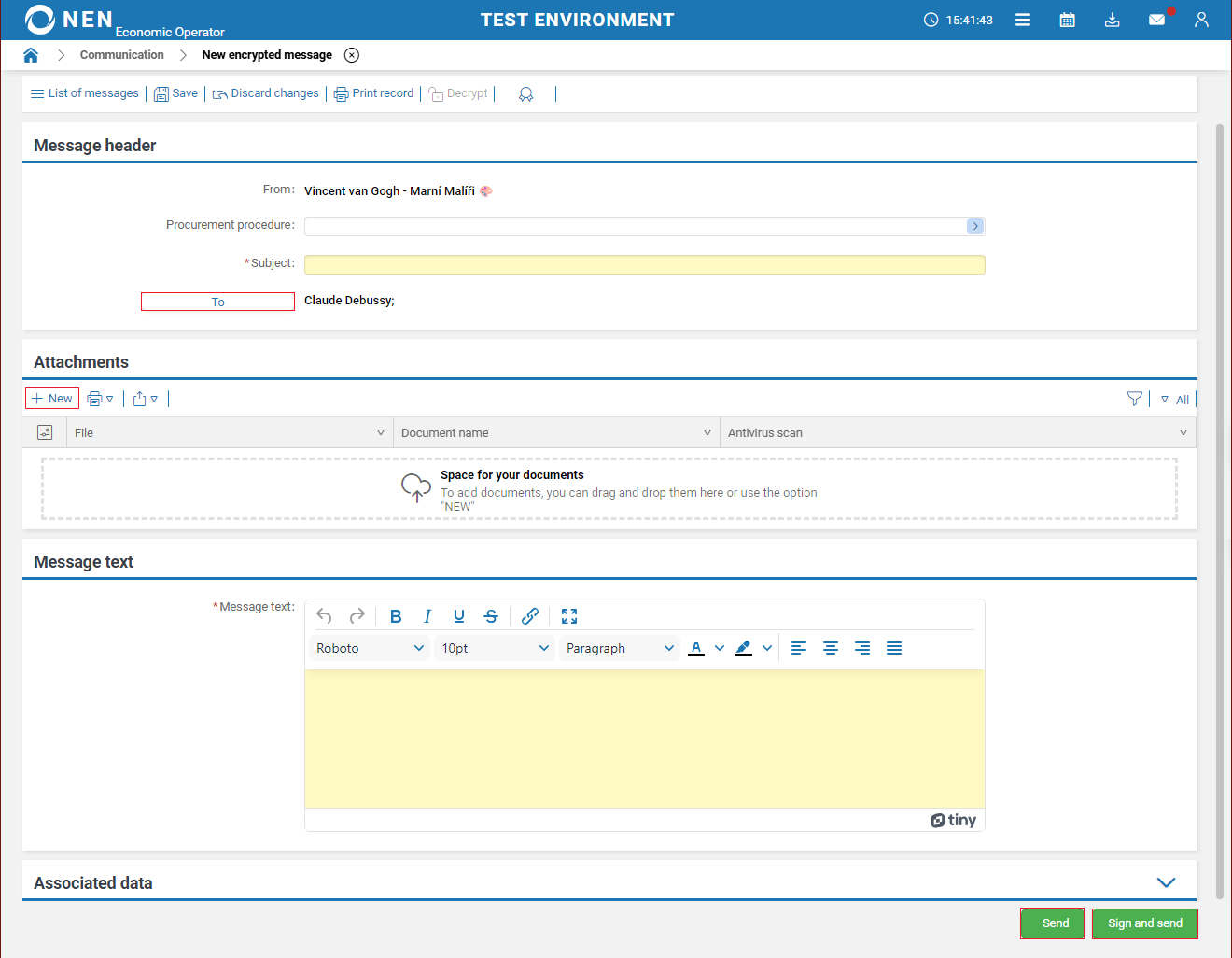Click the download icon in header
Image resolution: width=1232 pixels, height=958 pixels.
tap(1112, 20)
